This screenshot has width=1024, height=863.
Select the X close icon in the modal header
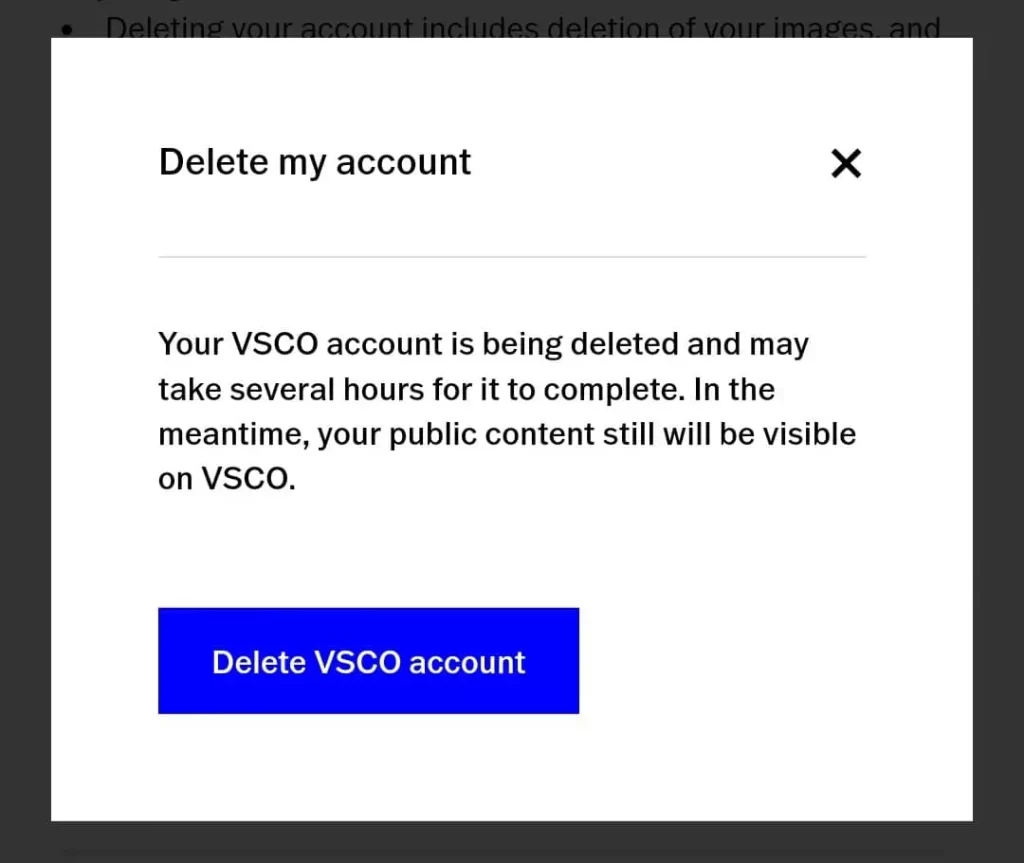pos(845,163)
